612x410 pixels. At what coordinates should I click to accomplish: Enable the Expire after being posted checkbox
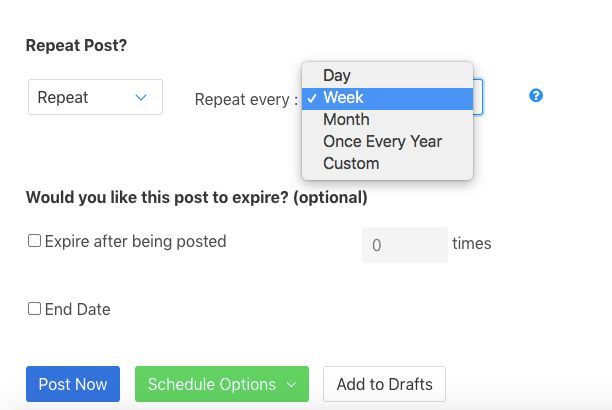(34, 241)
